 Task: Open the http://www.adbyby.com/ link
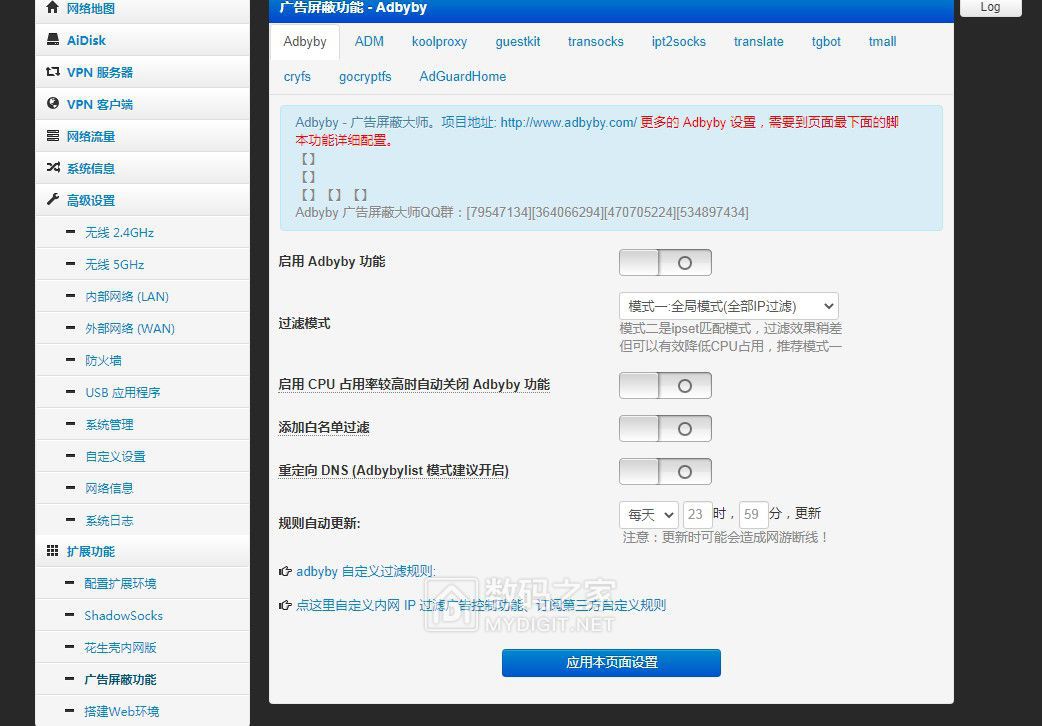pyautogui.click(x=568, y=122)
